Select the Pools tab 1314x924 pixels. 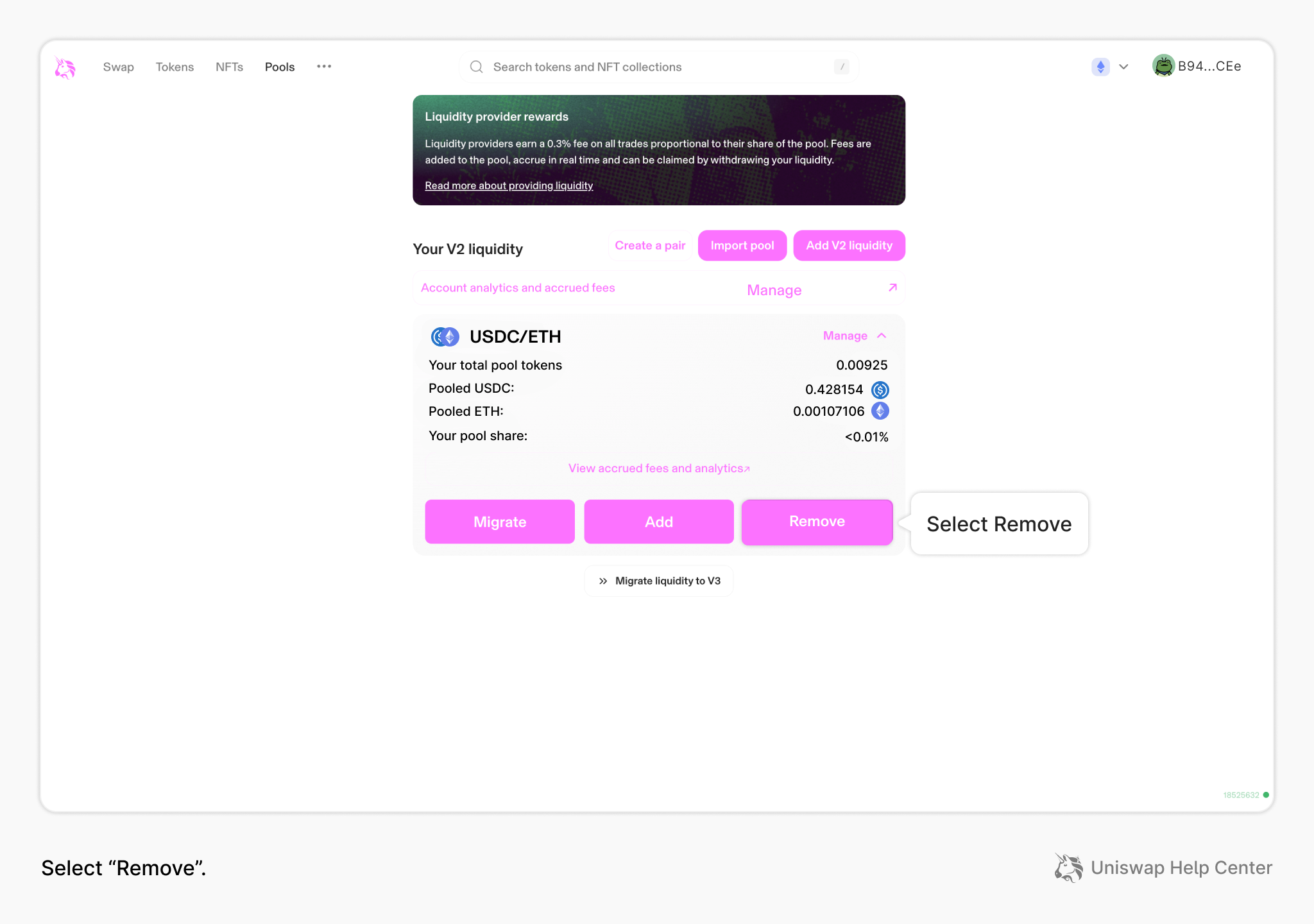[x=280, y=67]
